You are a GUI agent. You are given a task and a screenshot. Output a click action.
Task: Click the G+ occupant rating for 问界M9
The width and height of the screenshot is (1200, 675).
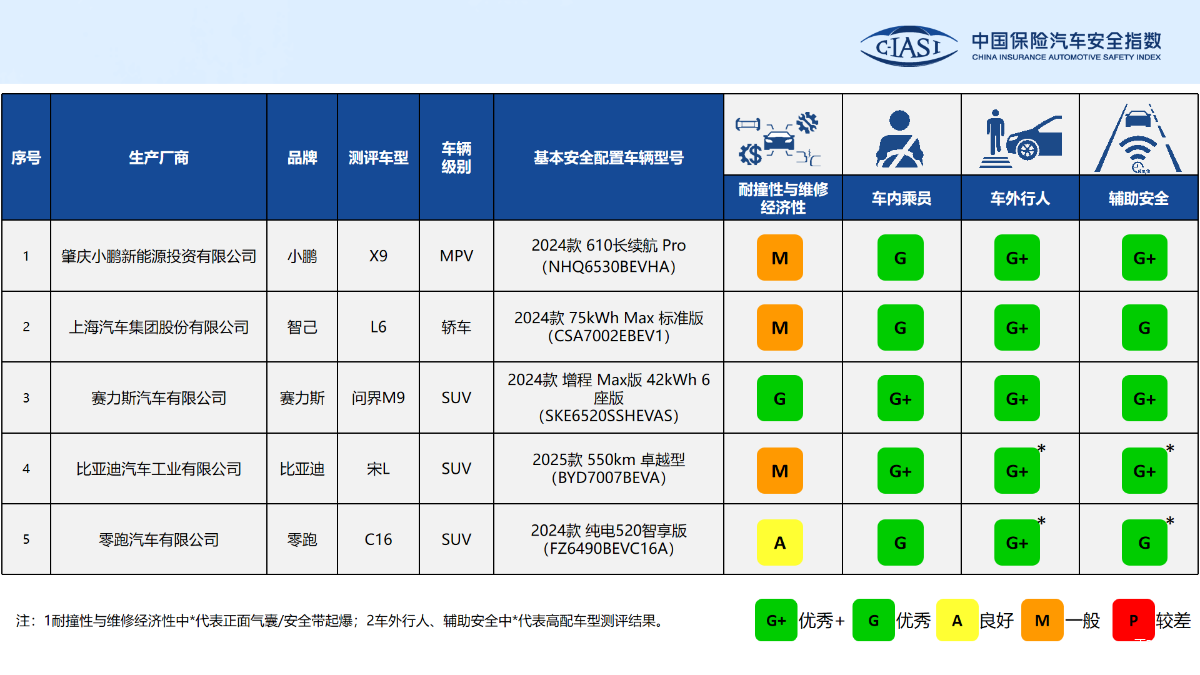[900, 399]
